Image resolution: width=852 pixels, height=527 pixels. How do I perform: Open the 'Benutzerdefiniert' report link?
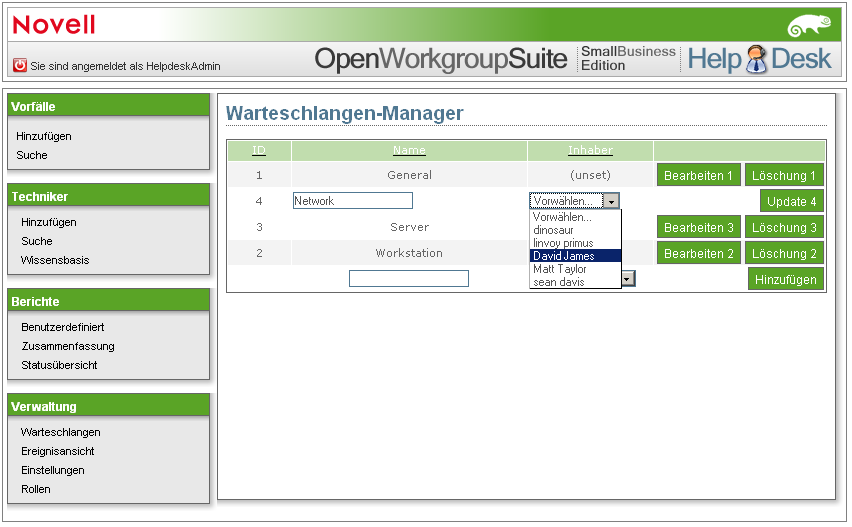(x=62, y=327)
